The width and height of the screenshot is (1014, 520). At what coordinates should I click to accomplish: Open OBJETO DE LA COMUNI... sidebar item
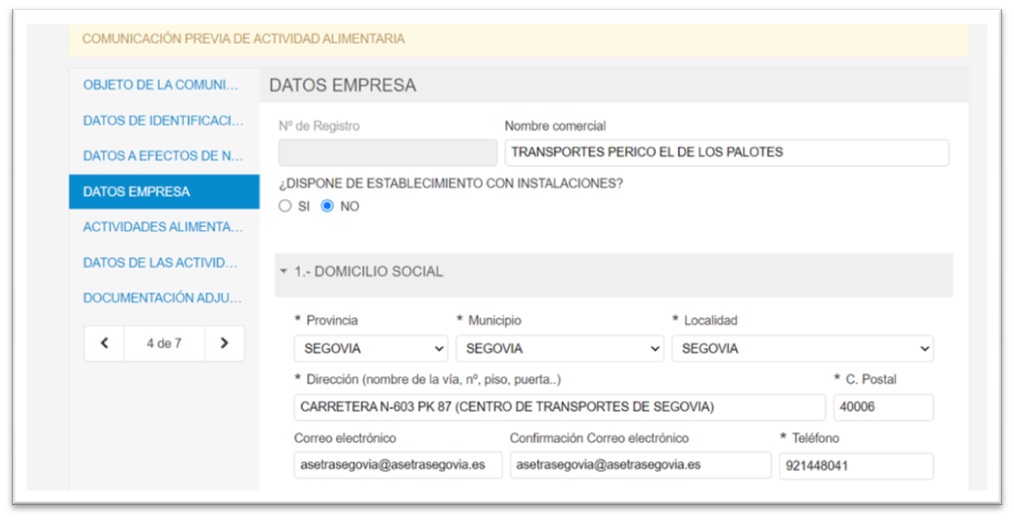coord(162,85)
